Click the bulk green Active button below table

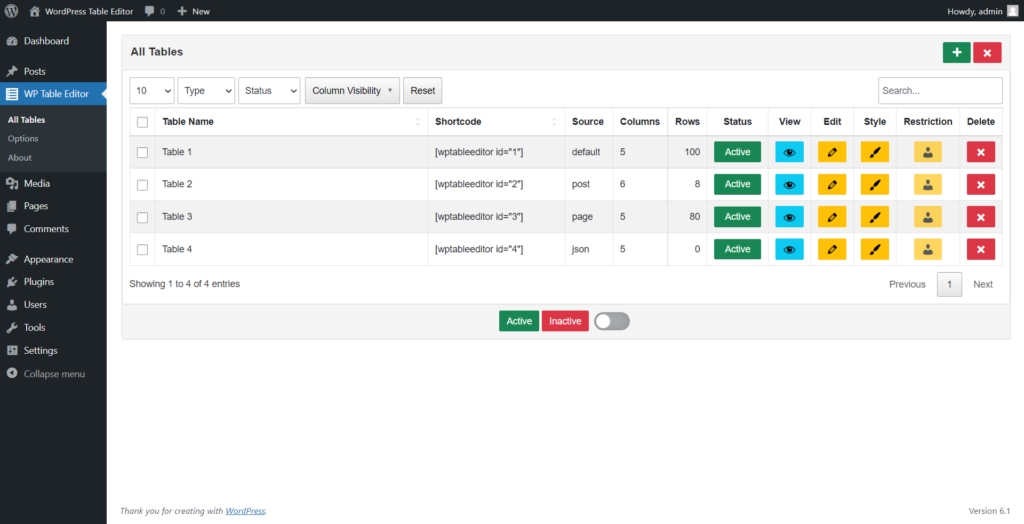tap(519, 321)
